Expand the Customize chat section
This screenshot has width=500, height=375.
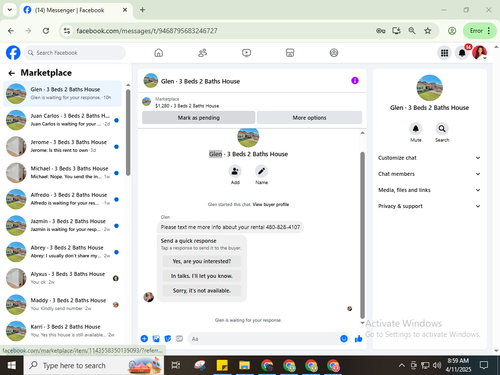(x=429, y=158)
